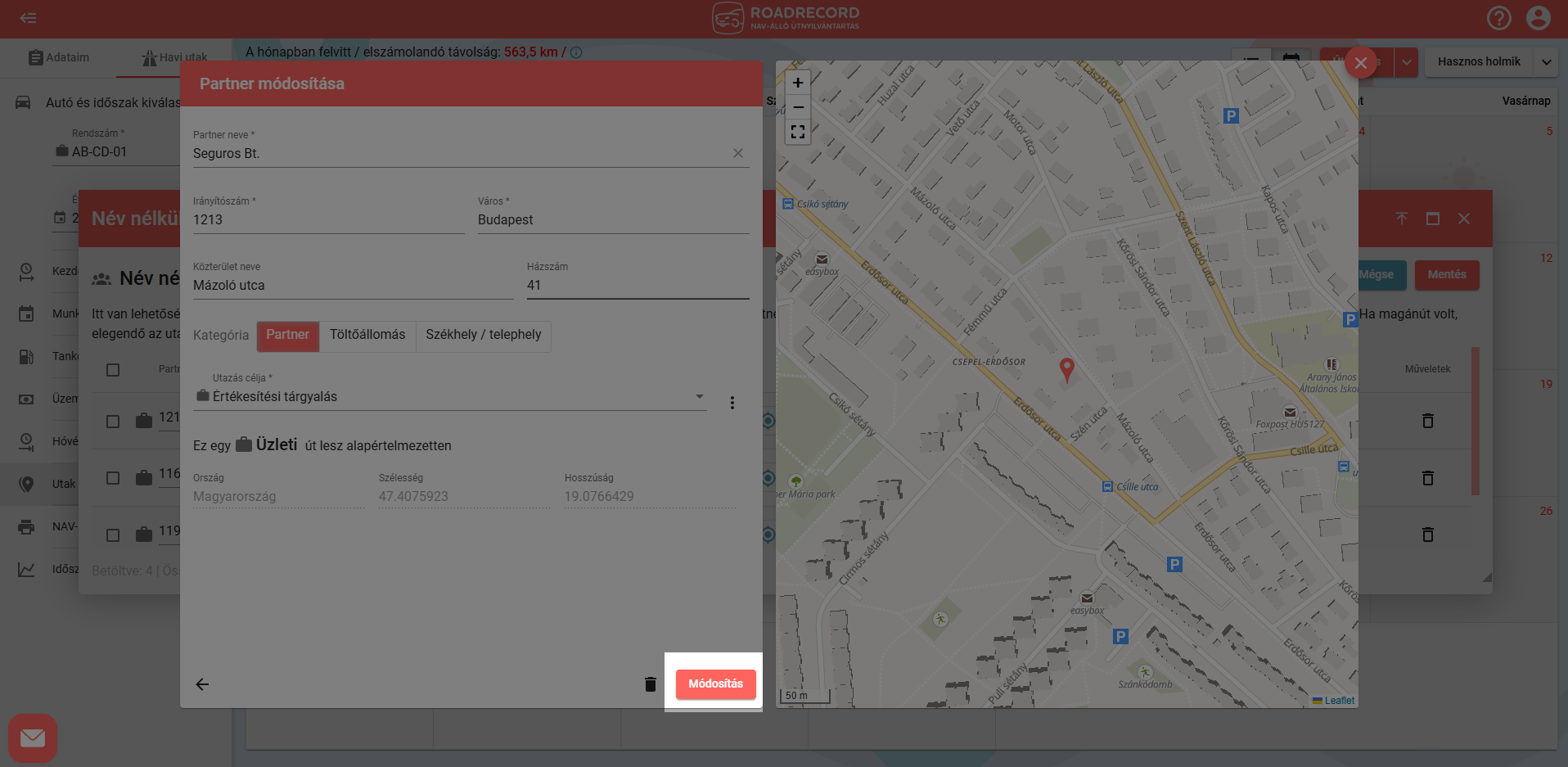Open the three-dot menu beside Utazás célja
Screen dimensions: 1568x767
coord(732,403)
